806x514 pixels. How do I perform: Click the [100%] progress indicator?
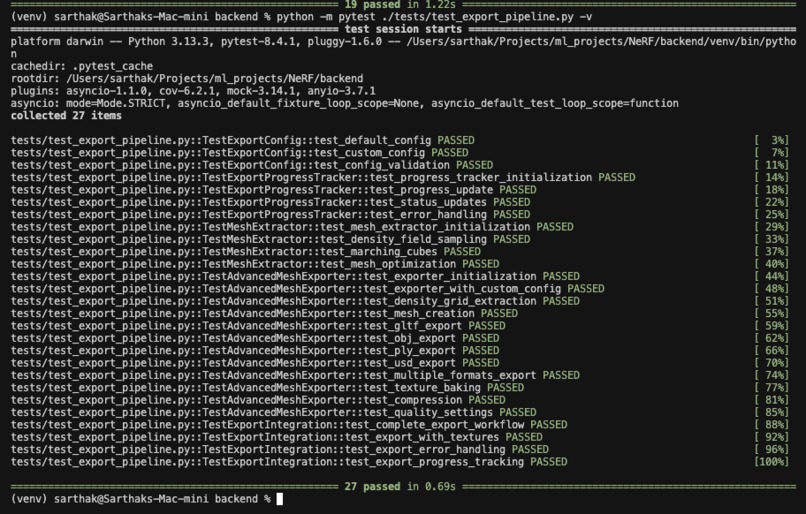[771, 461]
